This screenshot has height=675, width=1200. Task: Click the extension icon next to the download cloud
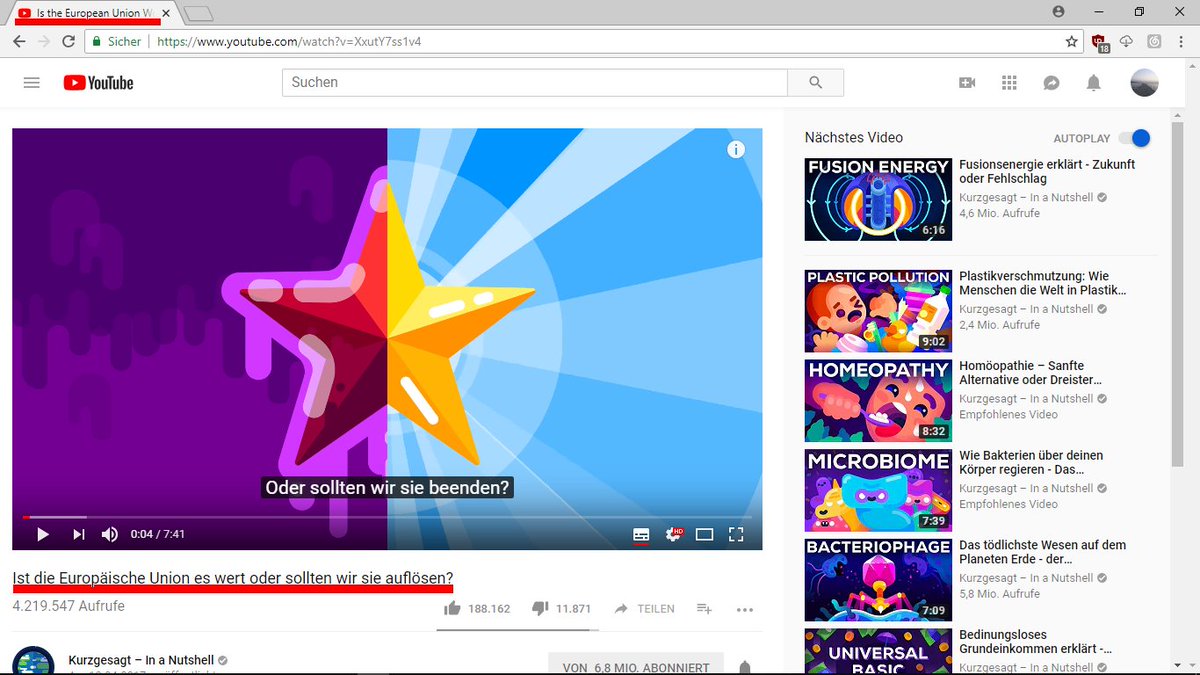pyautogui.click(x=1154, y=42)
